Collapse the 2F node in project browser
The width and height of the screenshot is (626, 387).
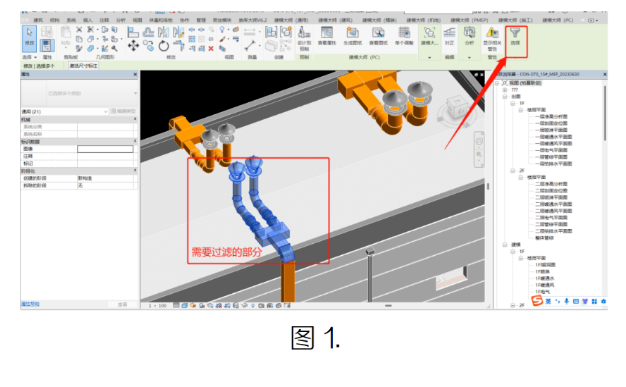pyautogui.click(x=513, y=171)
